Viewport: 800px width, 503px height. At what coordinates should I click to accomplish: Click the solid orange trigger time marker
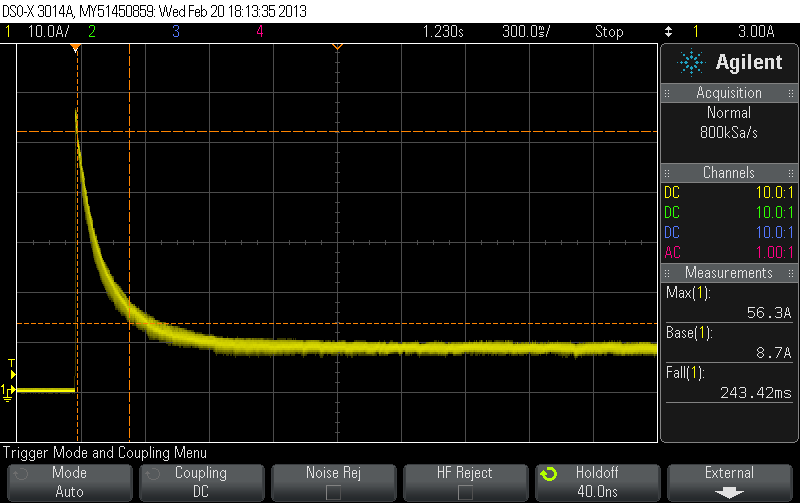point(76,48)
